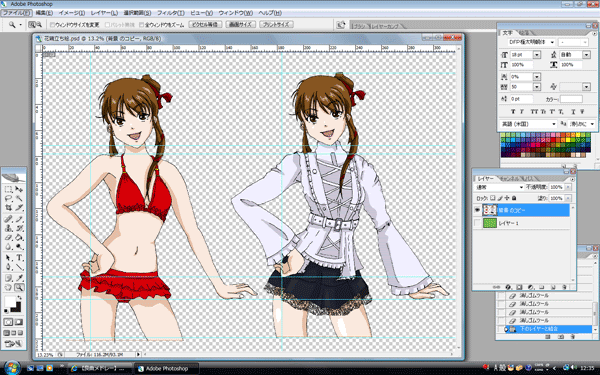Toggle lock position icon in Layers panel
The width and height of the screenshot is (600, 375).
click(507, 198)
